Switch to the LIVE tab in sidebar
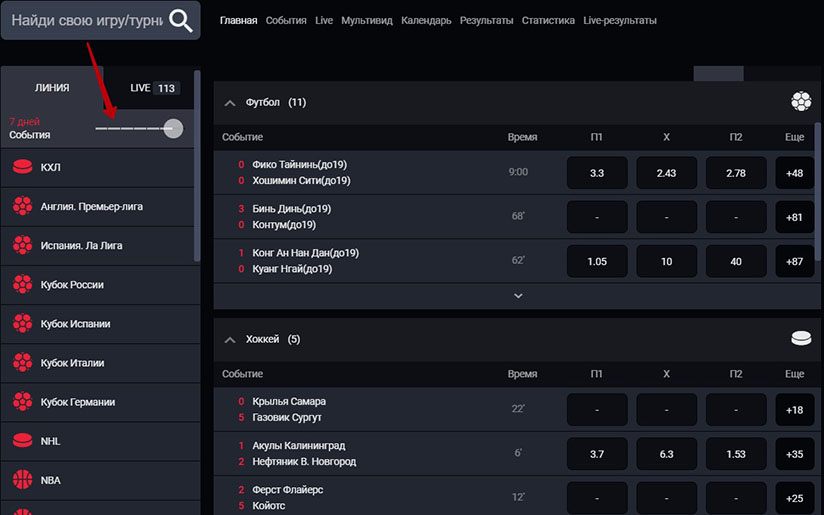The width and height of the screenshot is (824, 515). tap(153, 88)
